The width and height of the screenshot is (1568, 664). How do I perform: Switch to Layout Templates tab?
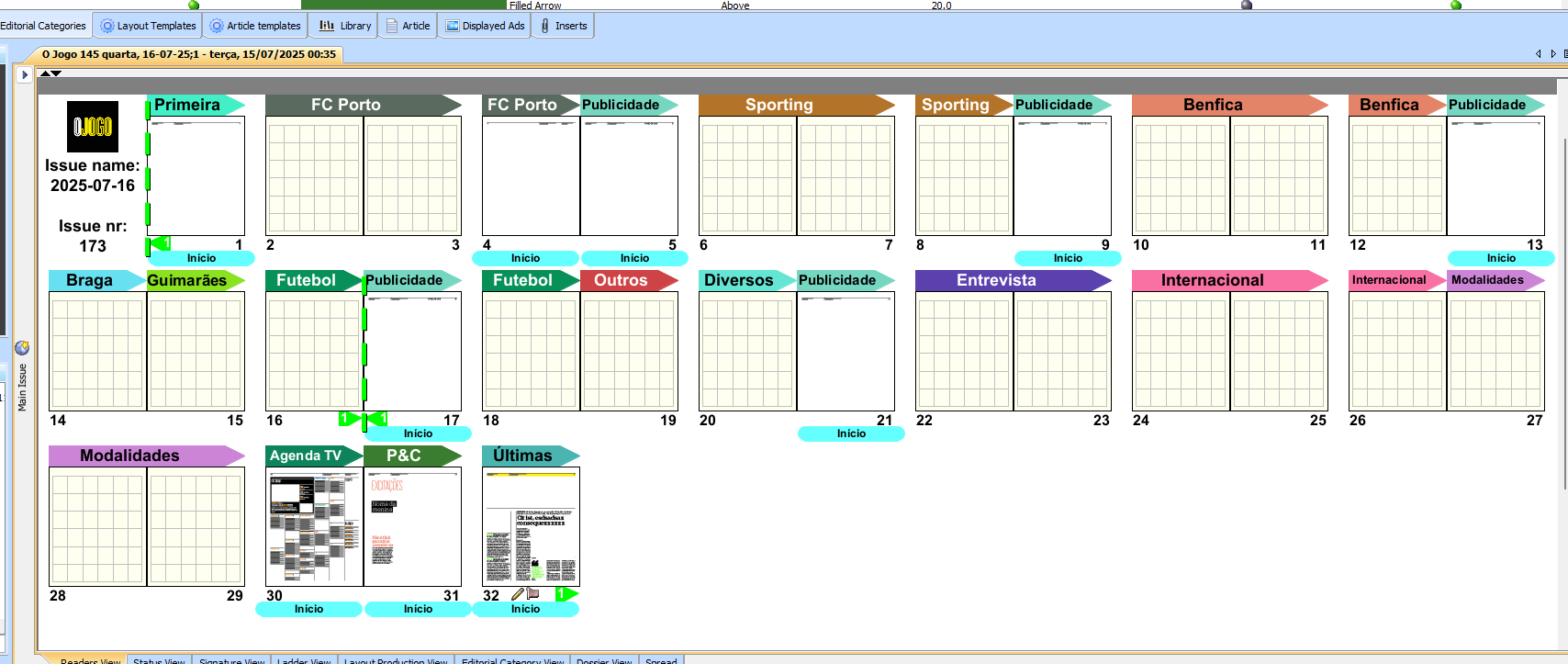pos(148,26)
